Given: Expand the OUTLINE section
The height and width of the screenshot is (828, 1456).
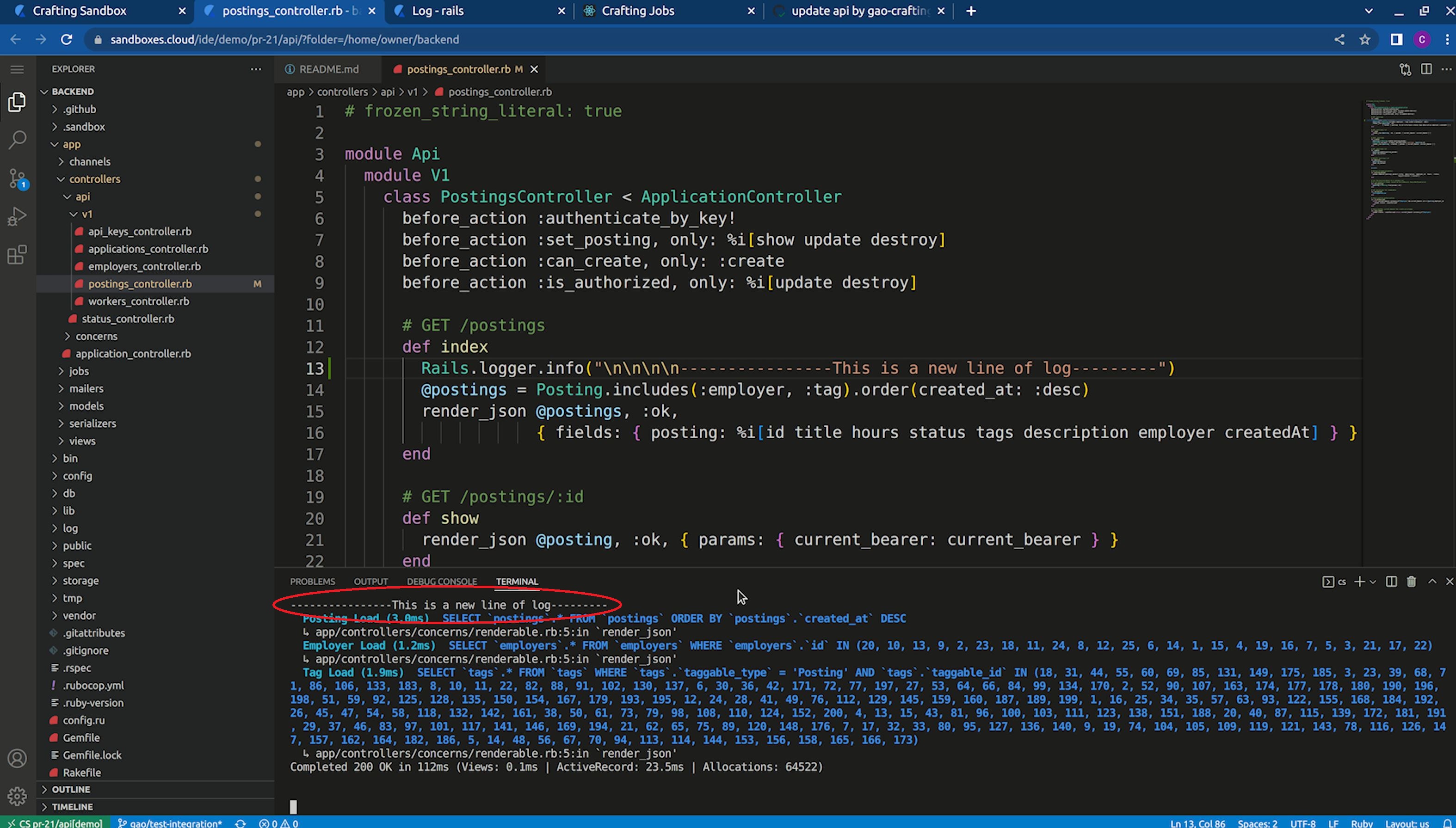Looking at the screenshot, I should (70, 789).
